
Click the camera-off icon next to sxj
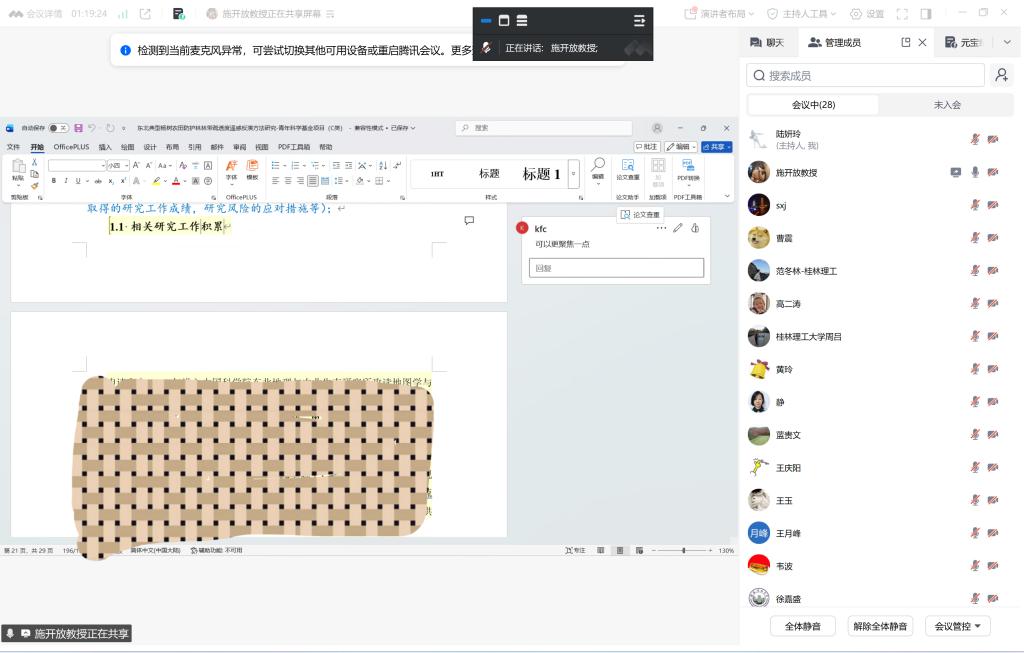pyautogui.click(x=993, y=205)
